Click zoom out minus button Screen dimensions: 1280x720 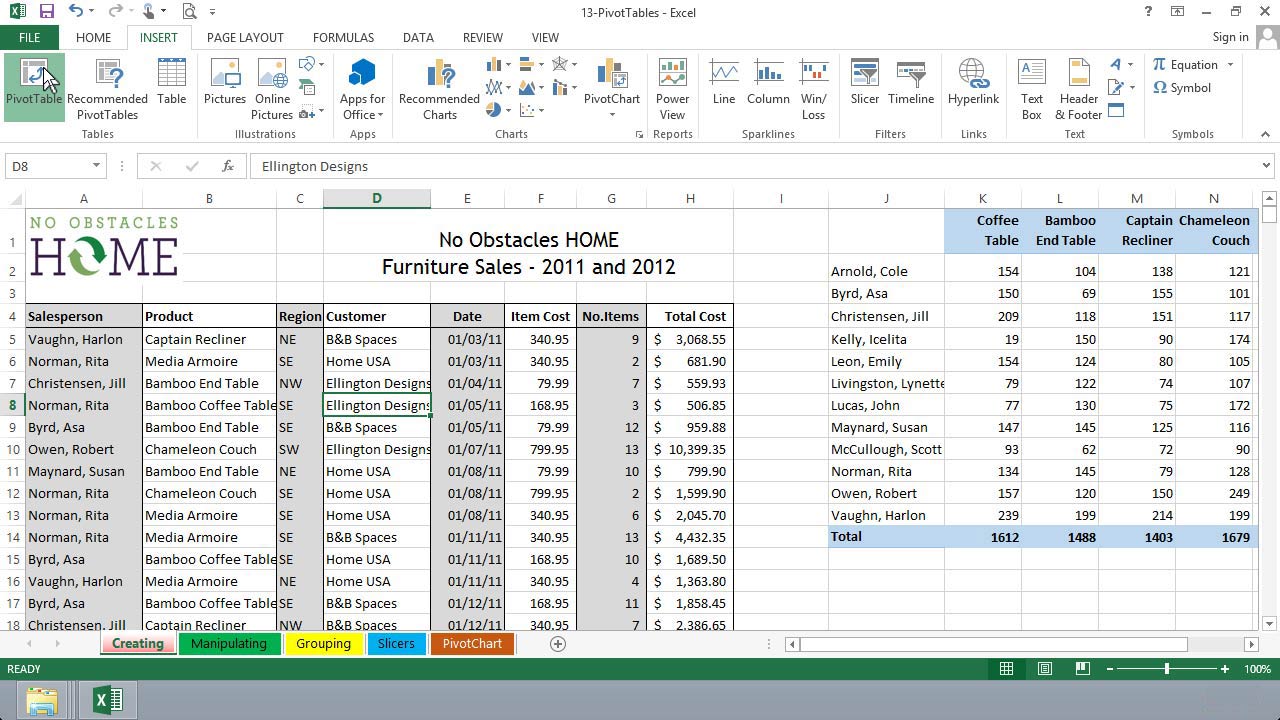1109,669
